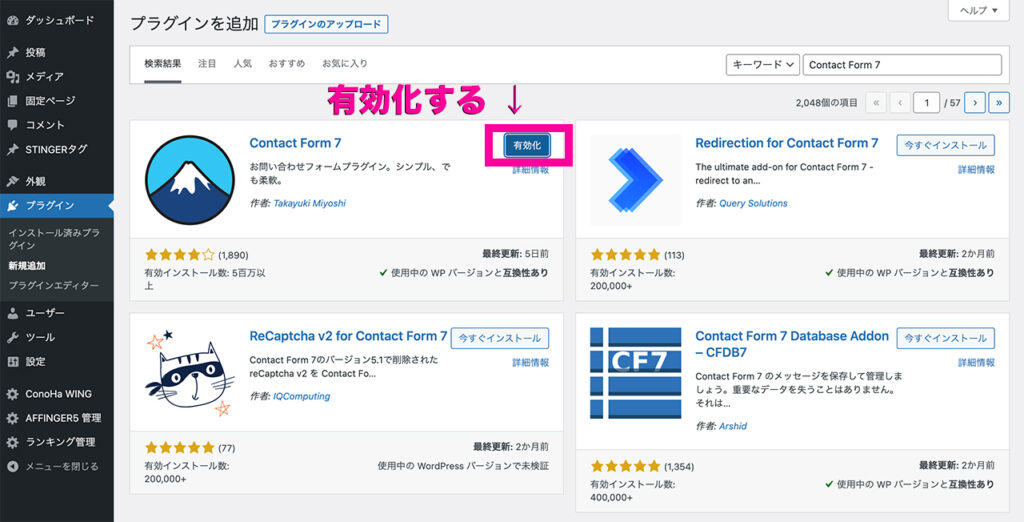The width and height of the screenshot is (1024, 522).
Task: Click プラグインのアップロード button
Action: 326,24
